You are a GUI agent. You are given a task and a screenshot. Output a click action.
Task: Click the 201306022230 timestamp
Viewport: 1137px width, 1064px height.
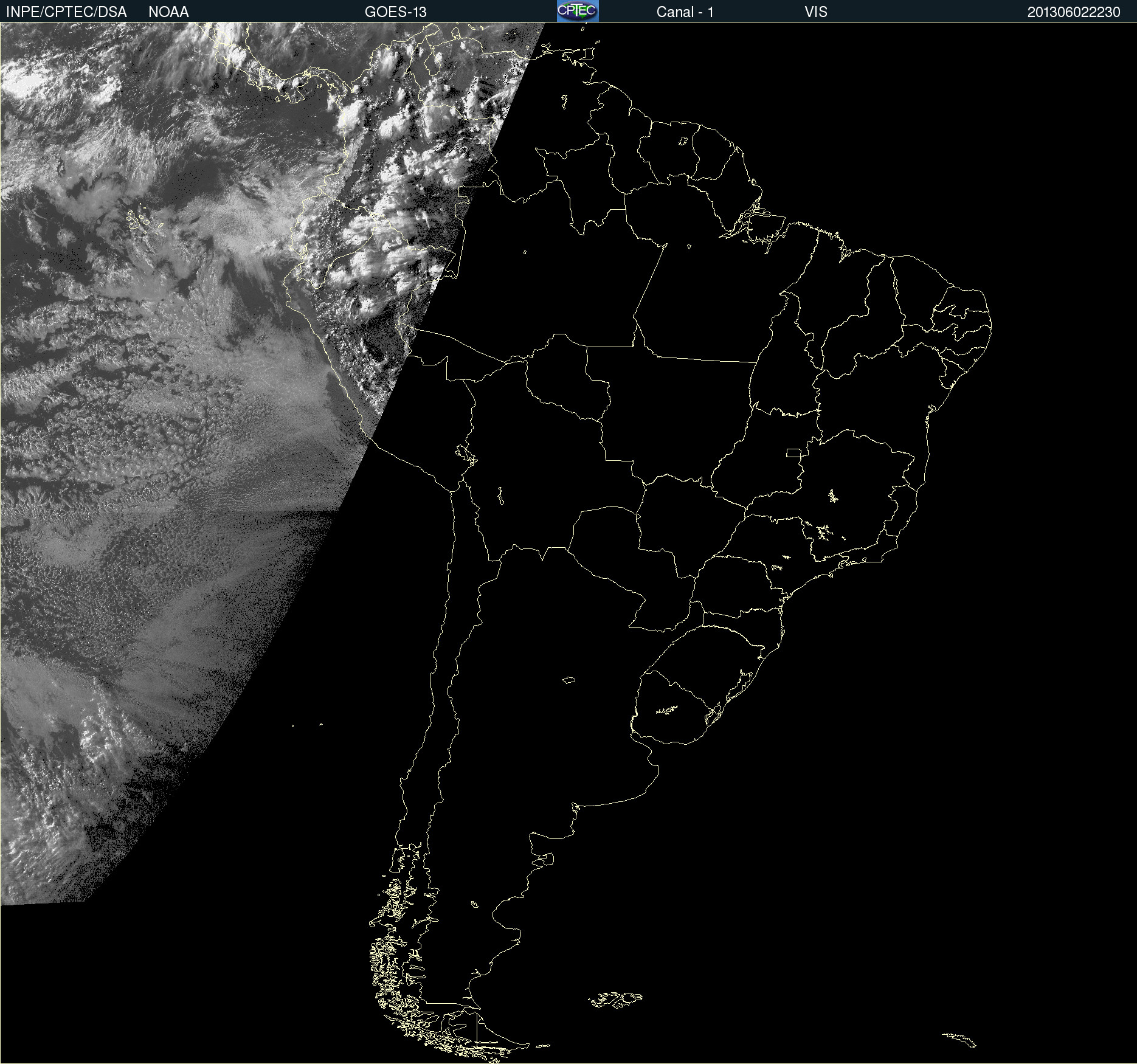[1074, 12]
